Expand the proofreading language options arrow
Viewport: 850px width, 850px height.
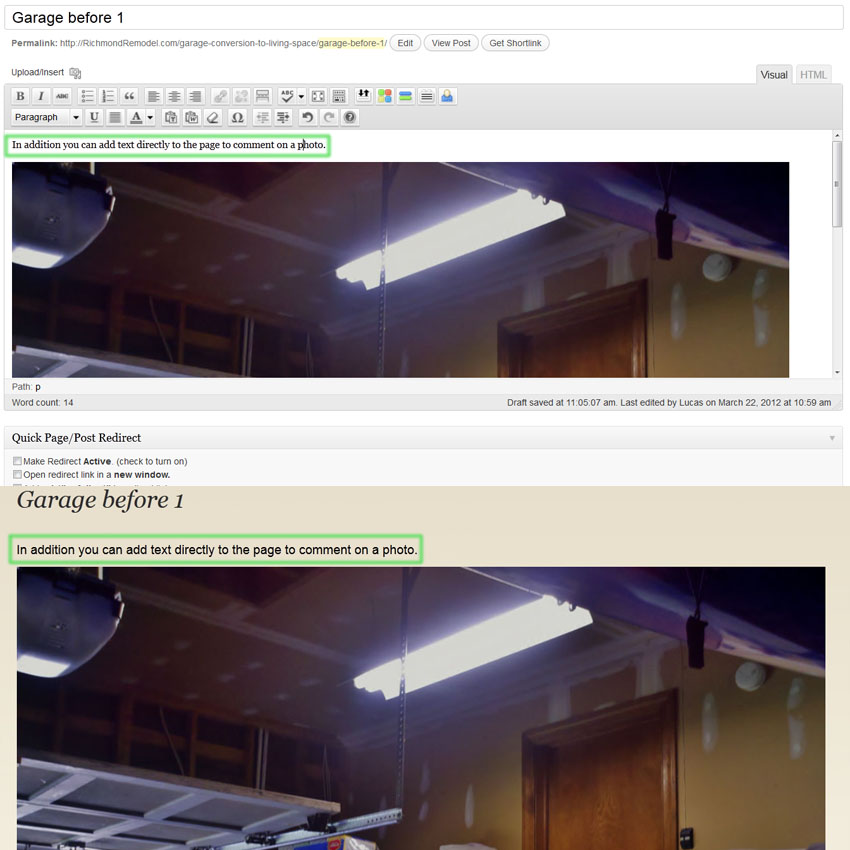tap(302, 95)
